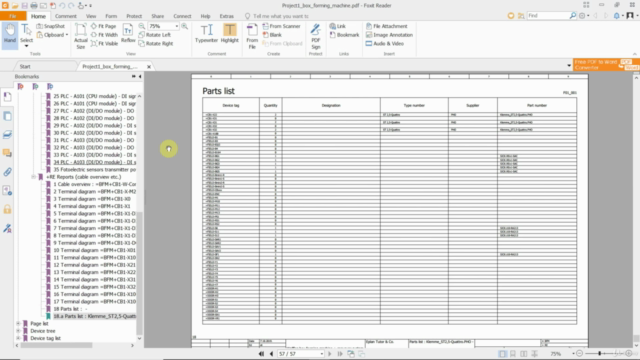Click the zoom out minus button in status bar

click(x=580, y=353)
